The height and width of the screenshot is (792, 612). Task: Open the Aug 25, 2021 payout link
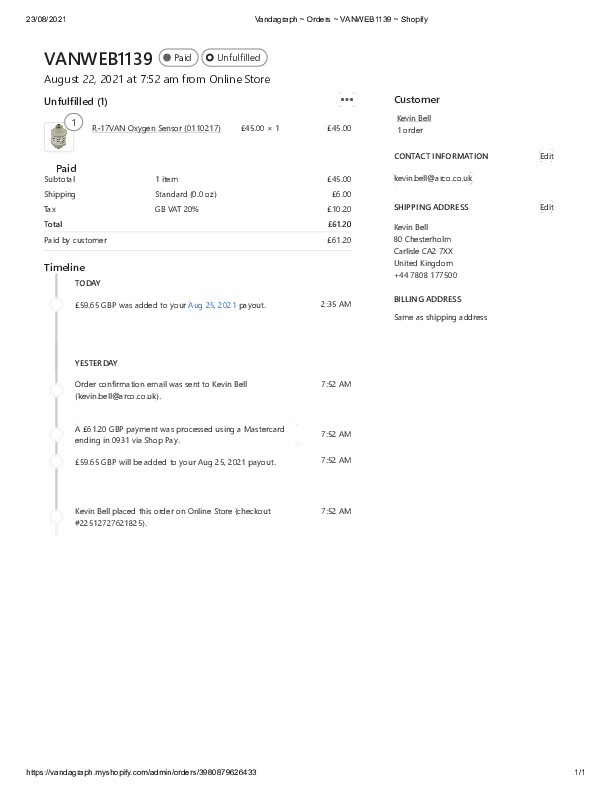(212, 304)
